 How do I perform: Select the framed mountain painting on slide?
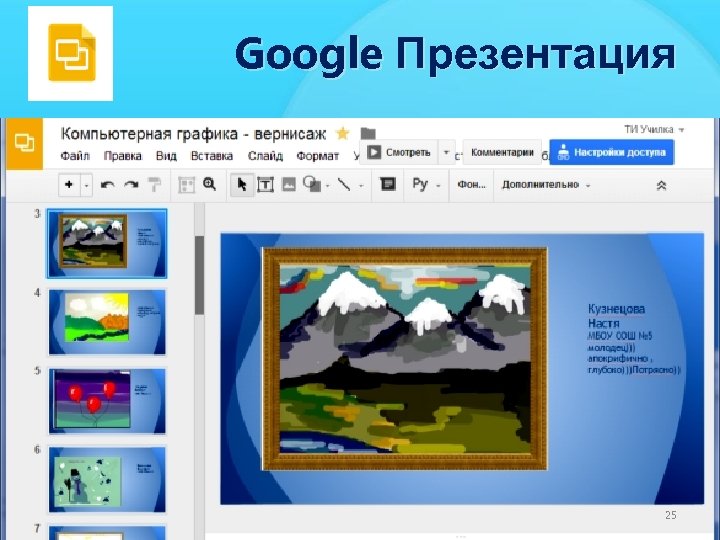coord(405,359)
